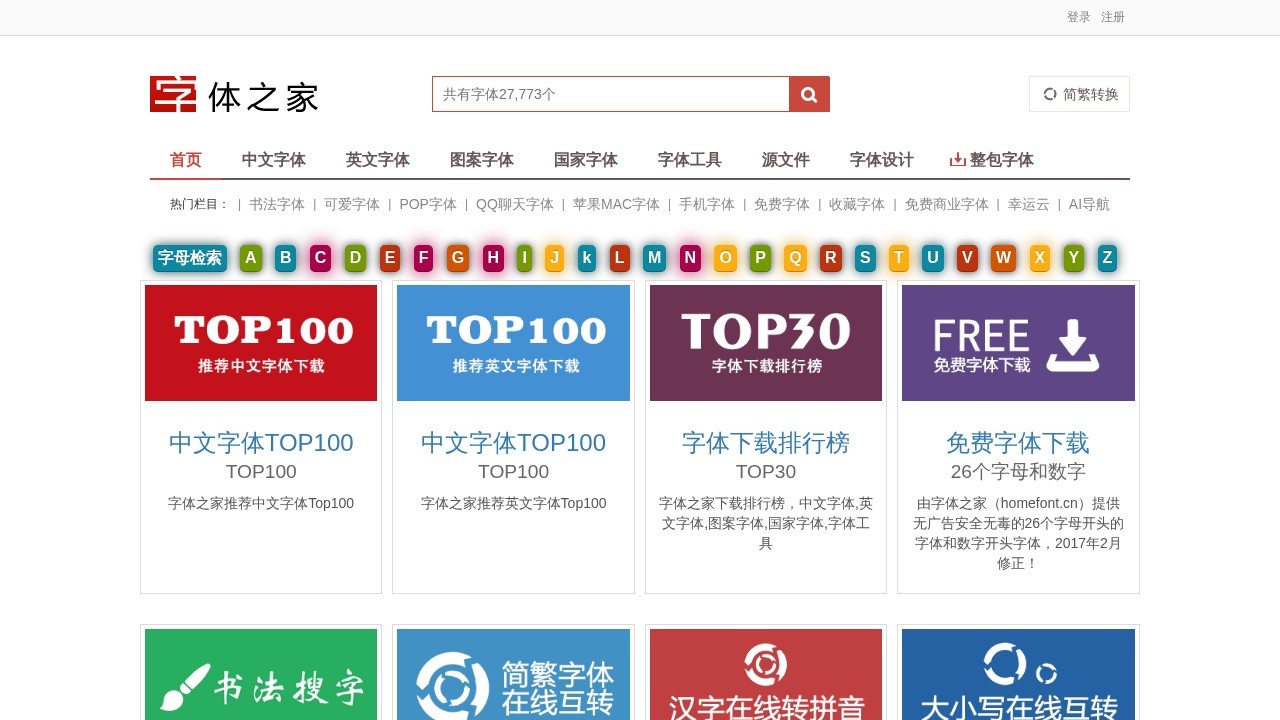Select the 首页 tab
This screenshot has height=720, width=1280.
[x=185, y=159]
